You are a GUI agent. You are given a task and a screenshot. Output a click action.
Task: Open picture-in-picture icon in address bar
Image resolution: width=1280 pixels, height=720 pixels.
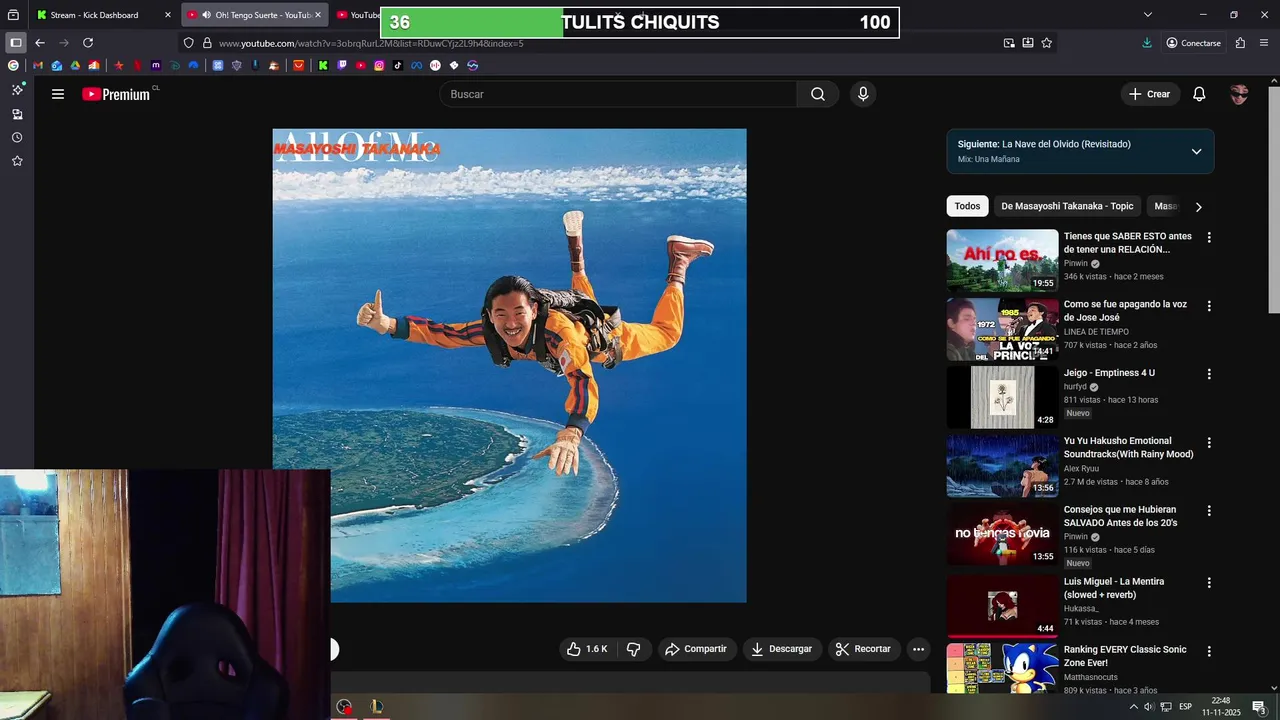1009,43
